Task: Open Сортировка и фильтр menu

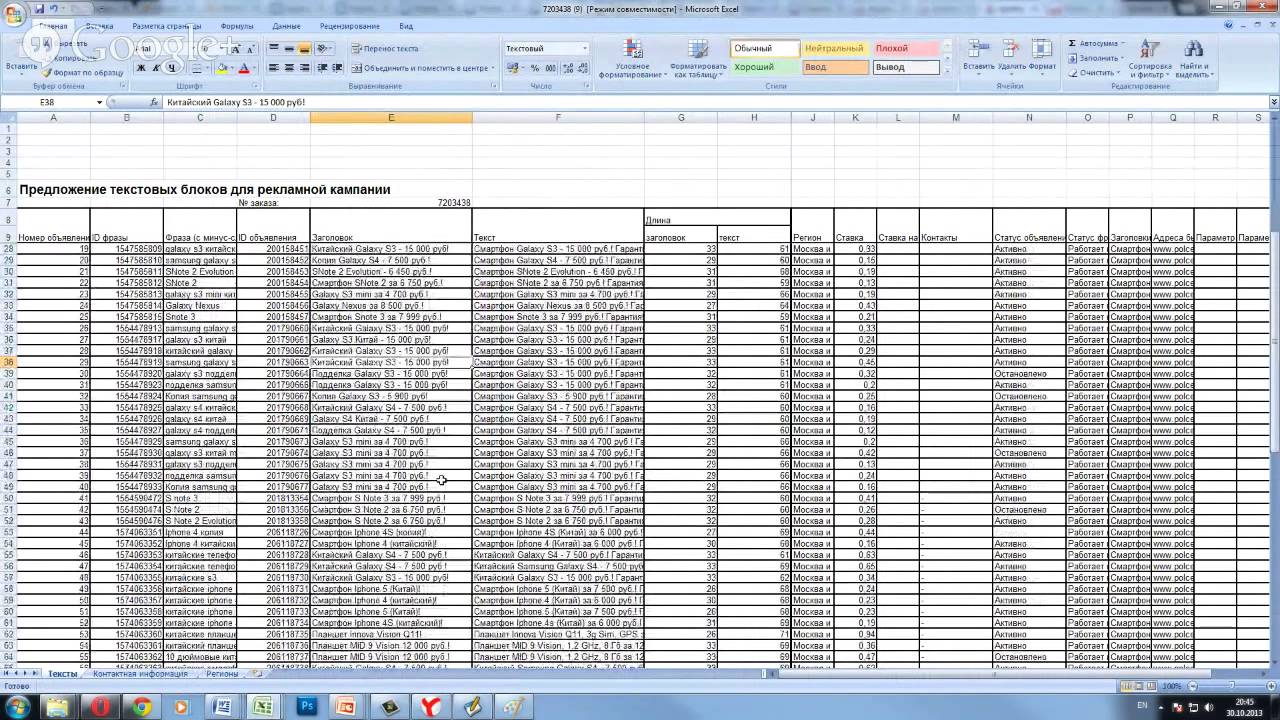Action: pyautogui.click(x=1150, y=58)
